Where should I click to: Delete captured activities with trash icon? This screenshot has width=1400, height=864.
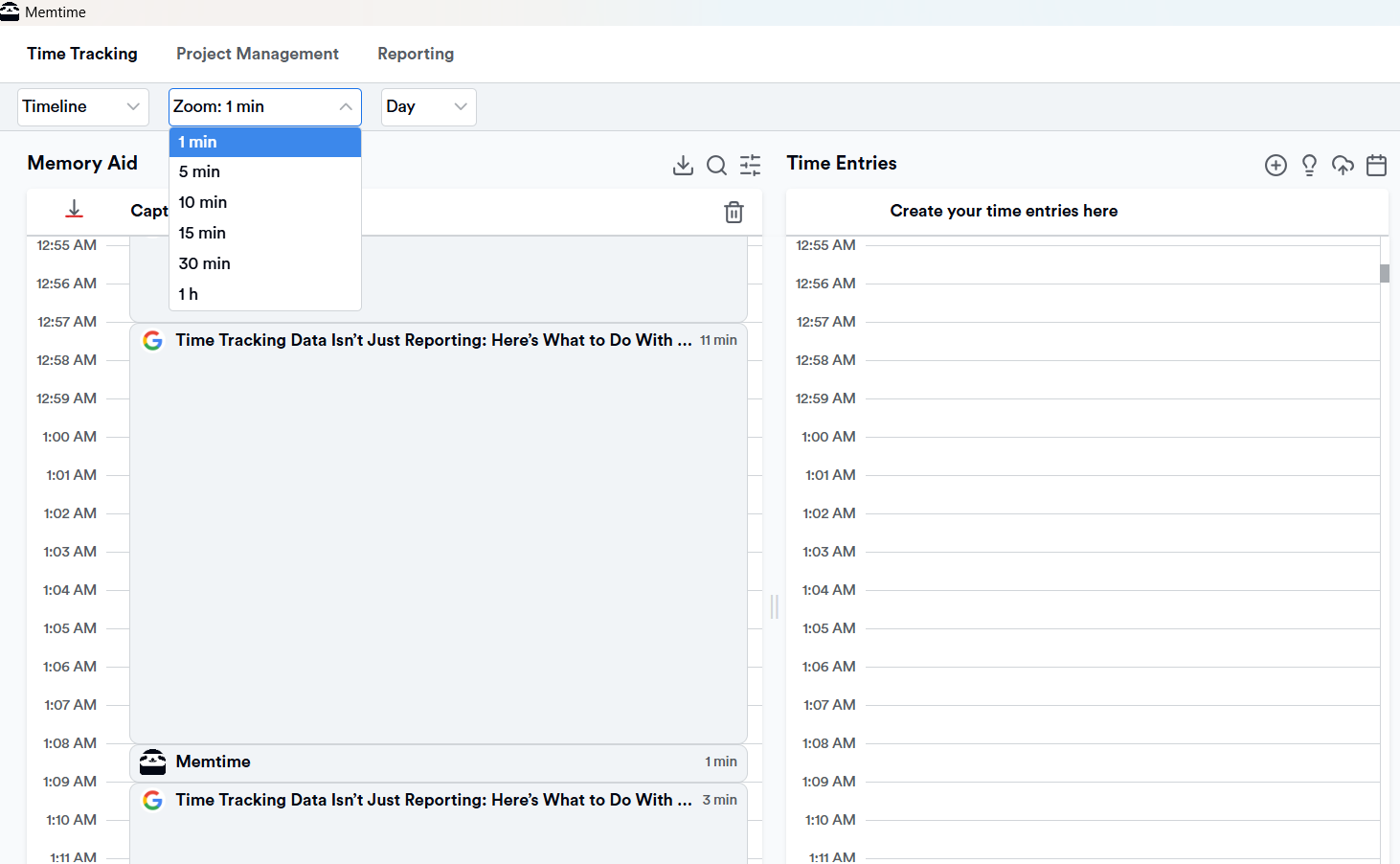click(x=734, y=212)
